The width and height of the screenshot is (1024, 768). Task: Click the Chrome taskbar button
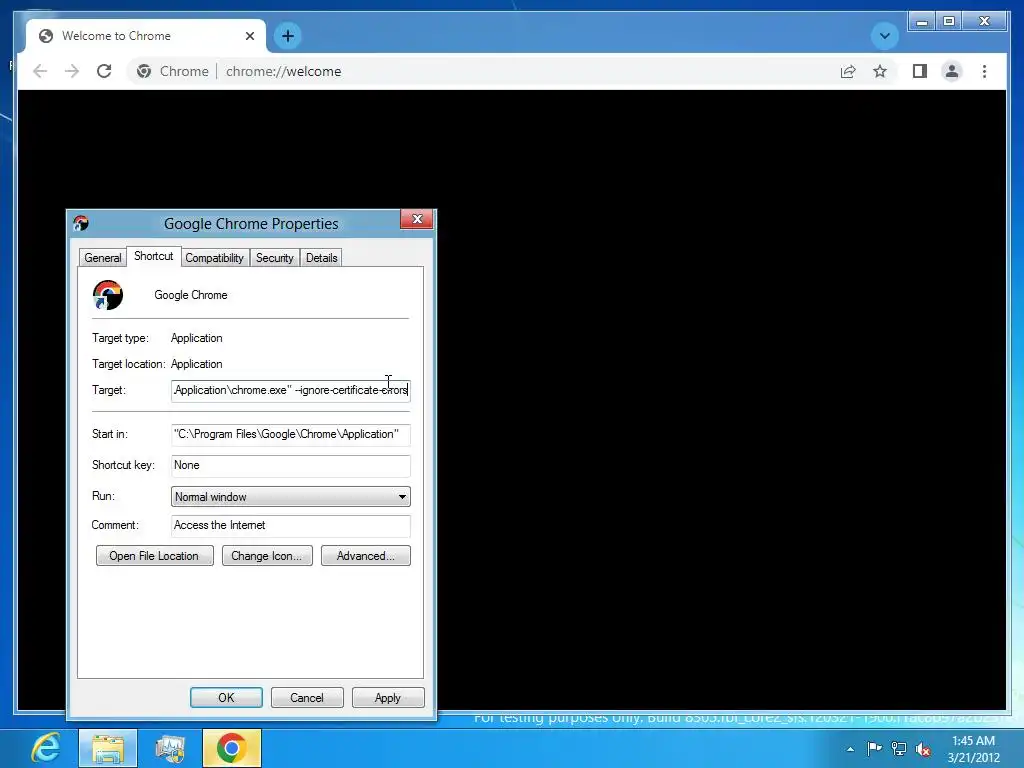click(x=232, y=748)
